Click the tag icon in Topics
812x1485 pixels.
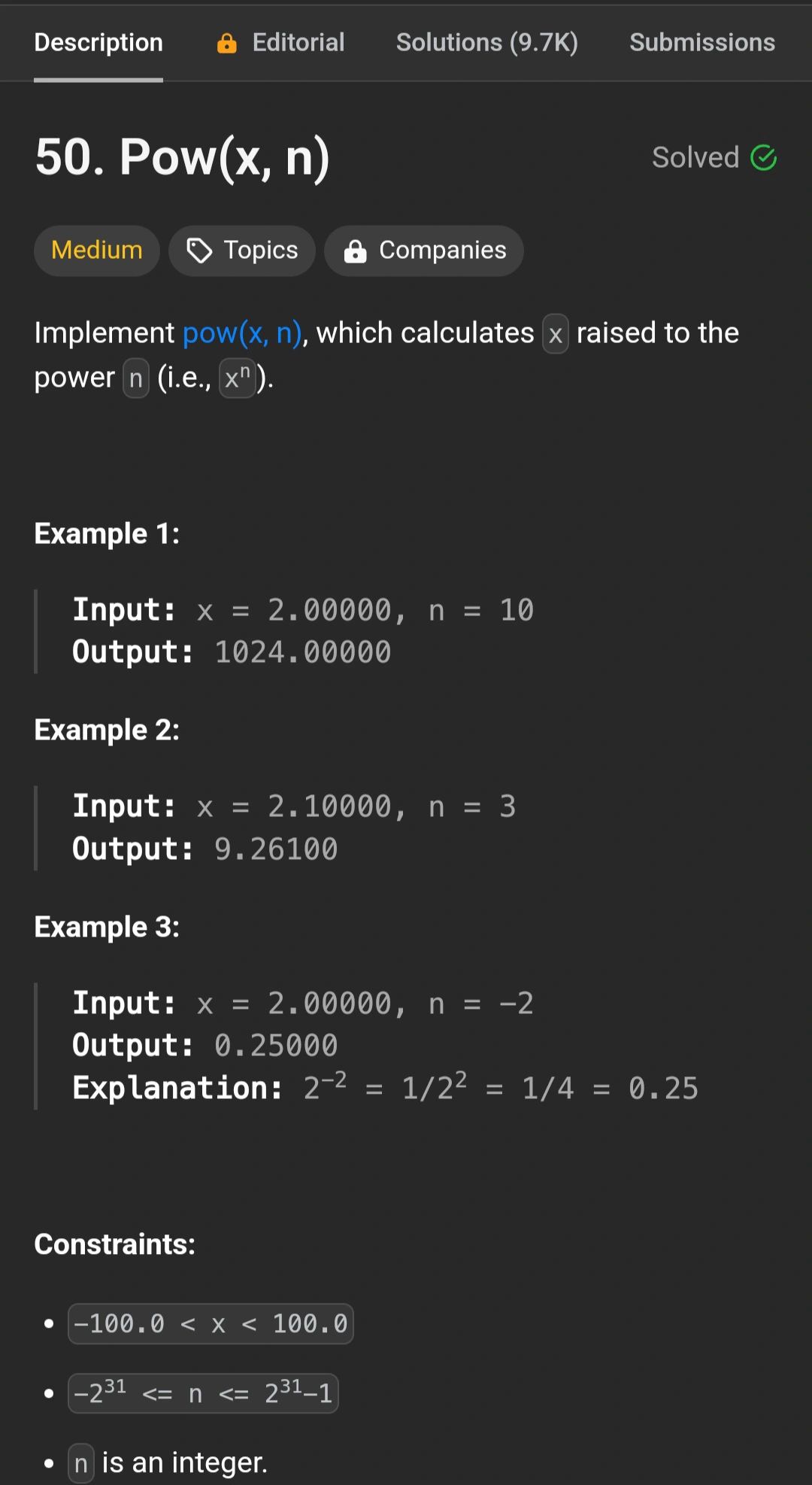coord(199,251)
